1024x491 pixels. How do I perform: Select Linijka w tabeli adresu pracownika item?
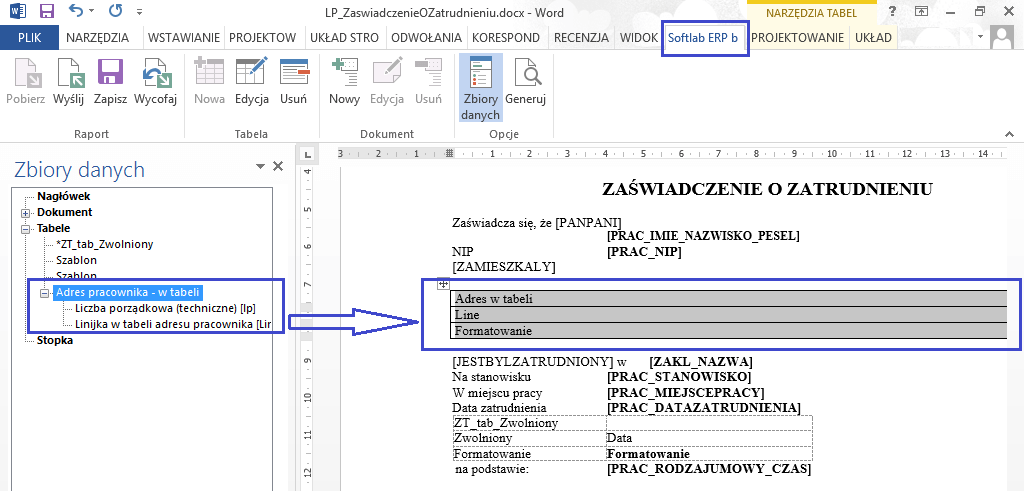point(172,325)
